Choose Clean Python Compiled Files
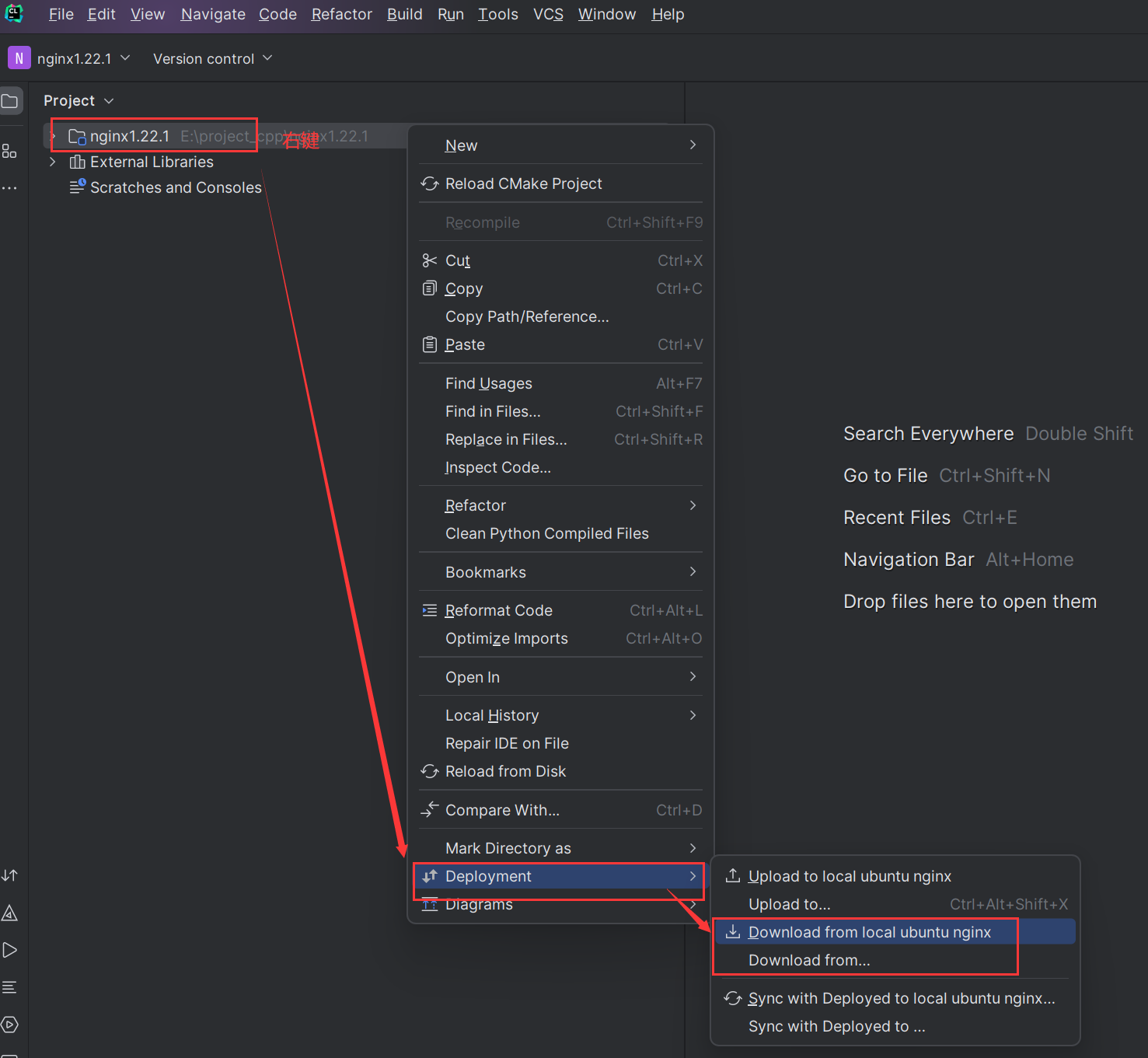Image resolution: width=1148 pixels, height=1058 pixels. point(560,533)
